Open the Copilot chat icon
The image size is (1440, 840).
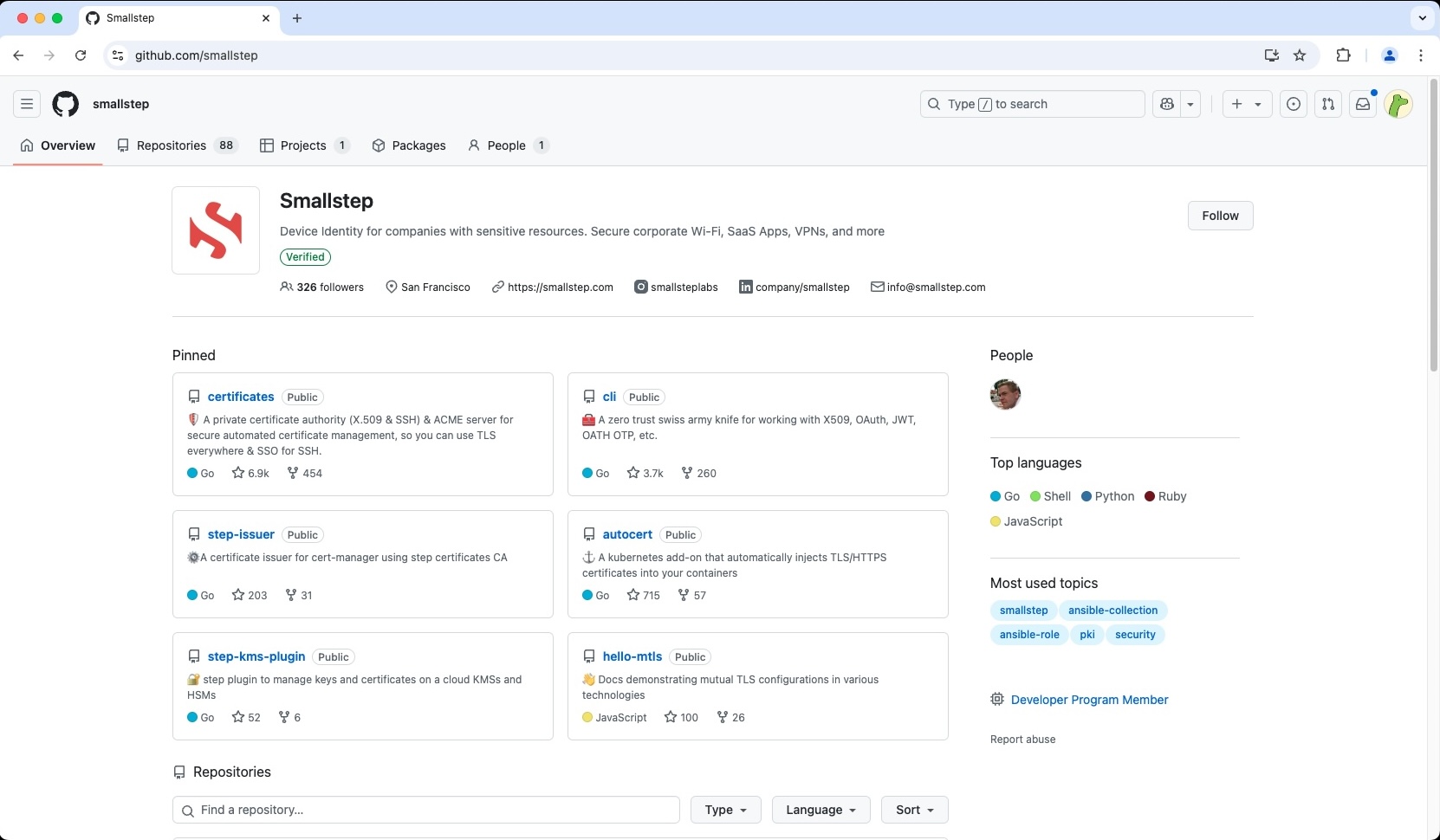tap(1167, 104)
